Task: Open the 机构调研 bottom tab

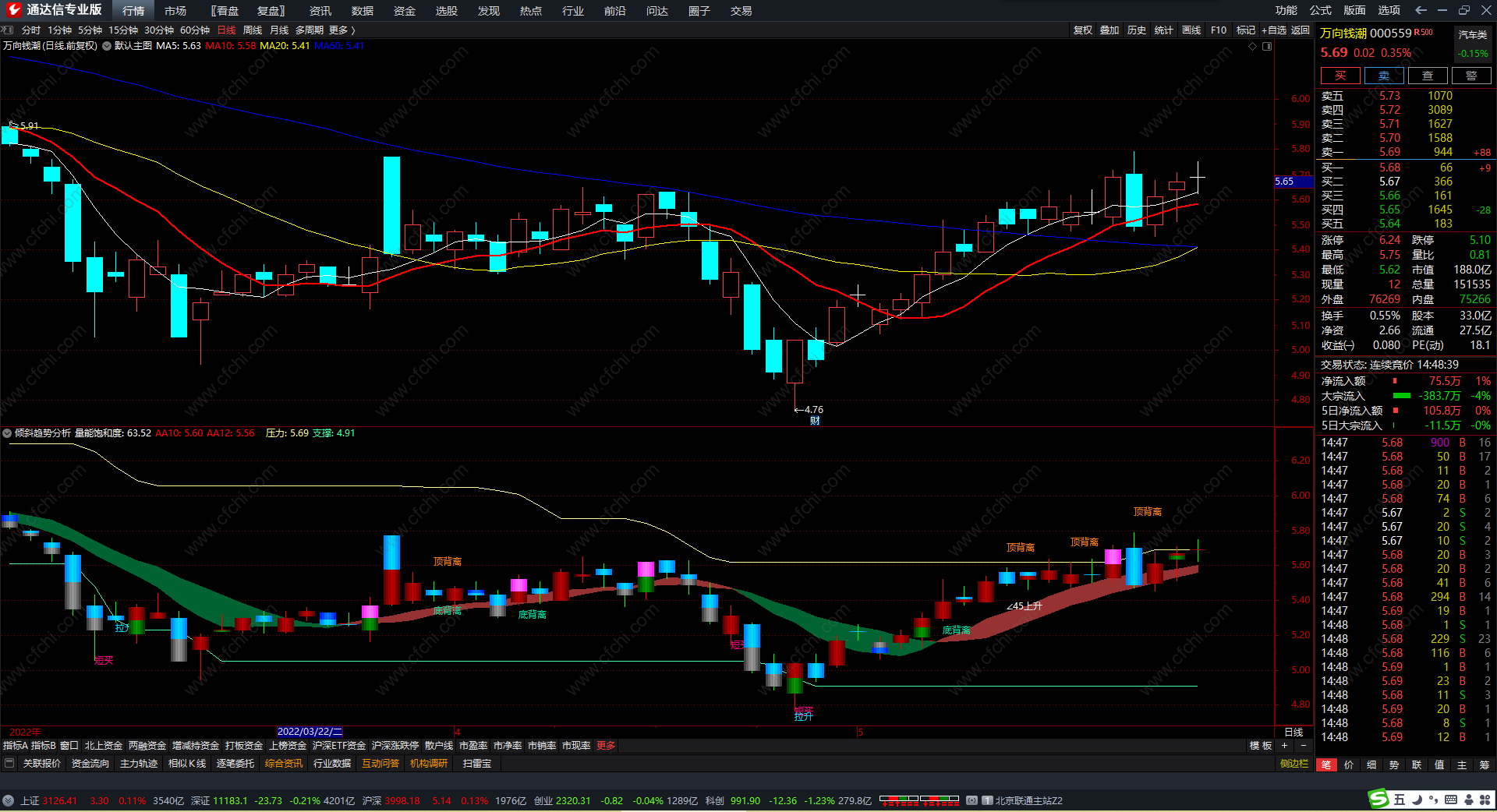Action: 429,764
